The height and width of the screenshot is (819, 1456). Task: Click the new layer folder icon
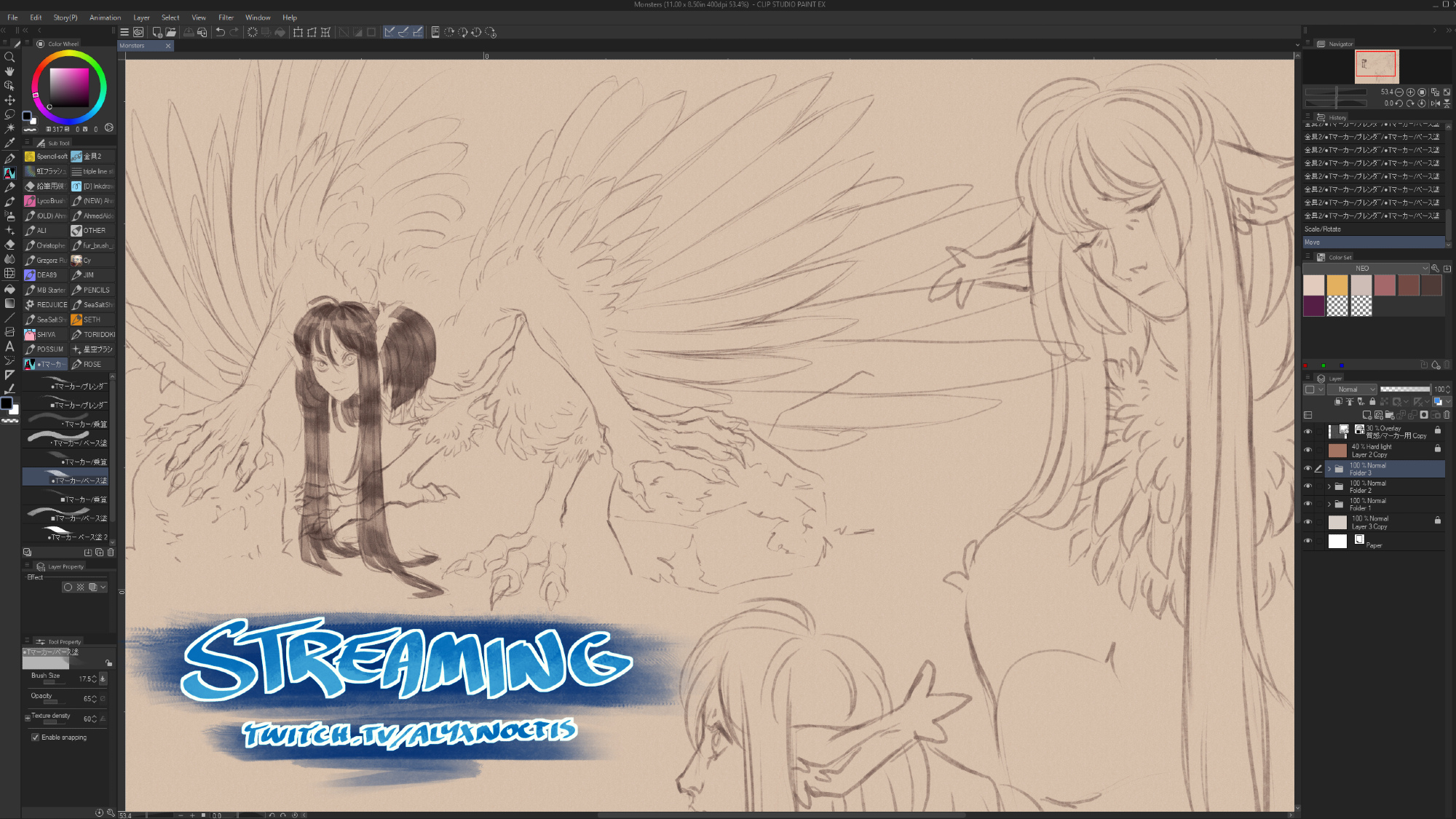1390,415
